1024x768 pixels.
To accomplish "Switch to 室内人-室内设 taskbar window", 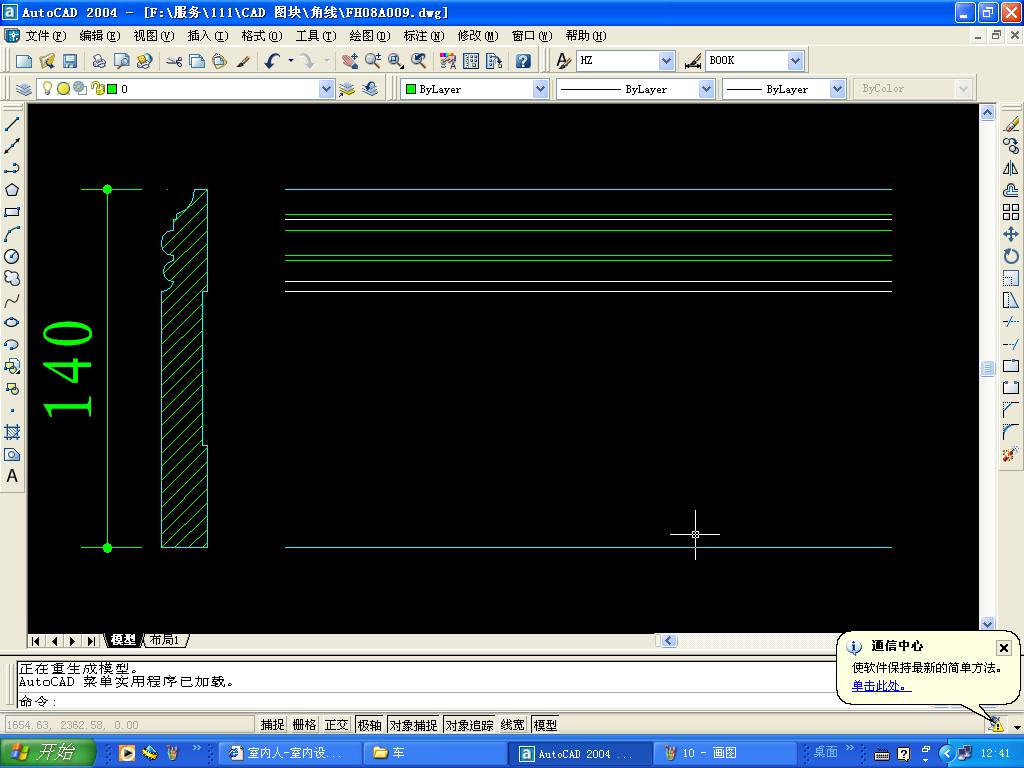I will pyautogui.click(x=288, y=753).
